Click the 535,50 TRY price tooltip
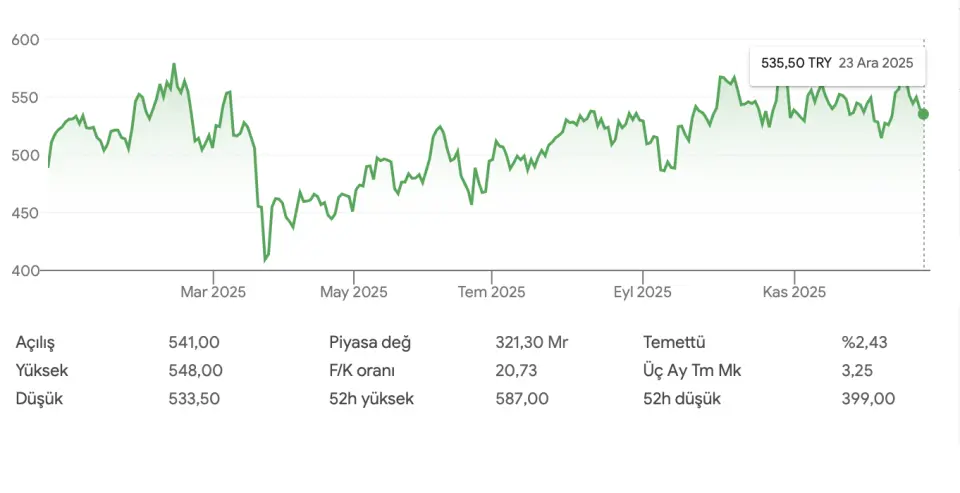 coord(796,62)
